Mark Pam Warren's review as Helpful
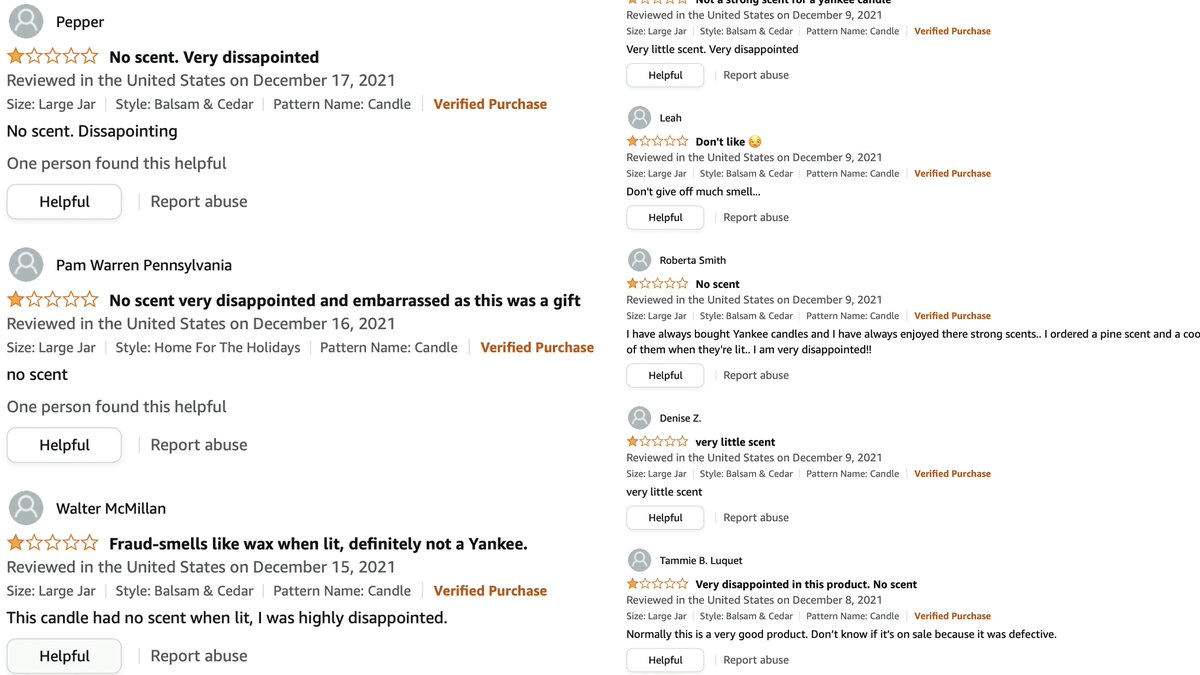Viewport: 1200px width, 675px height. tap(64, 445)
